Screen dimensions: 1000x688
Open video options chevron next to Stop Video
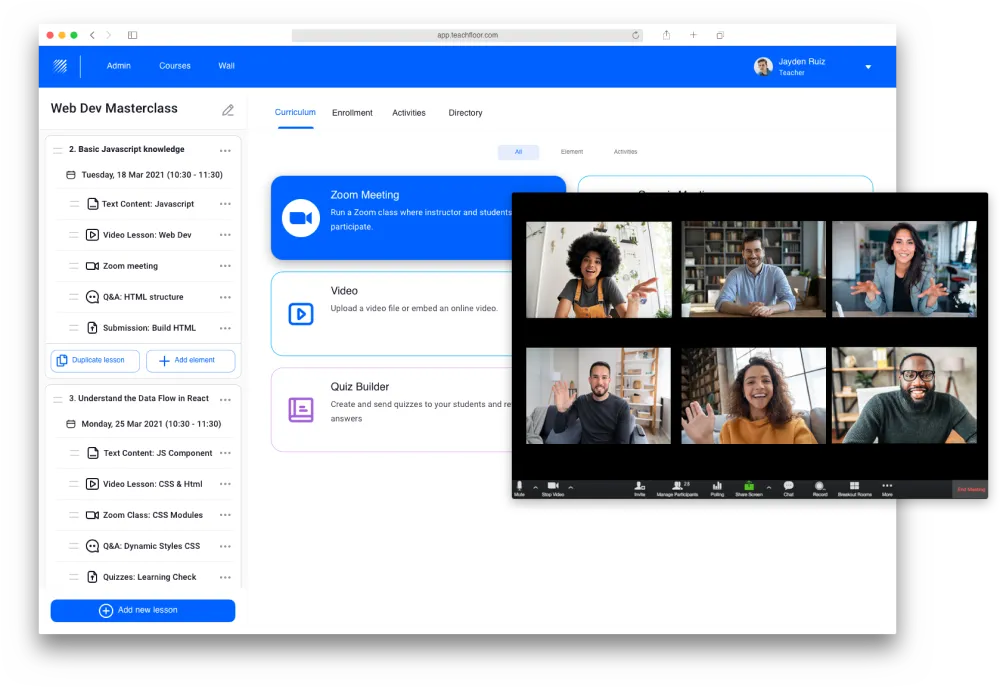click(x=571, y=486)
